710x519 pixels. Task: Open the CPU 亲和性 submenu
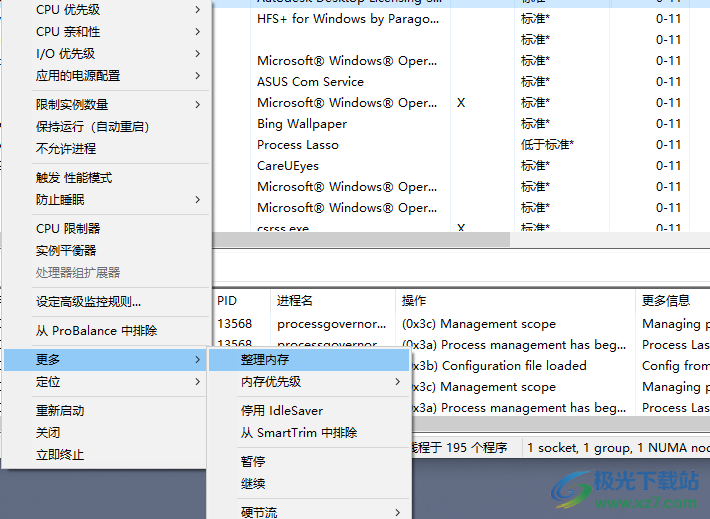107,32
